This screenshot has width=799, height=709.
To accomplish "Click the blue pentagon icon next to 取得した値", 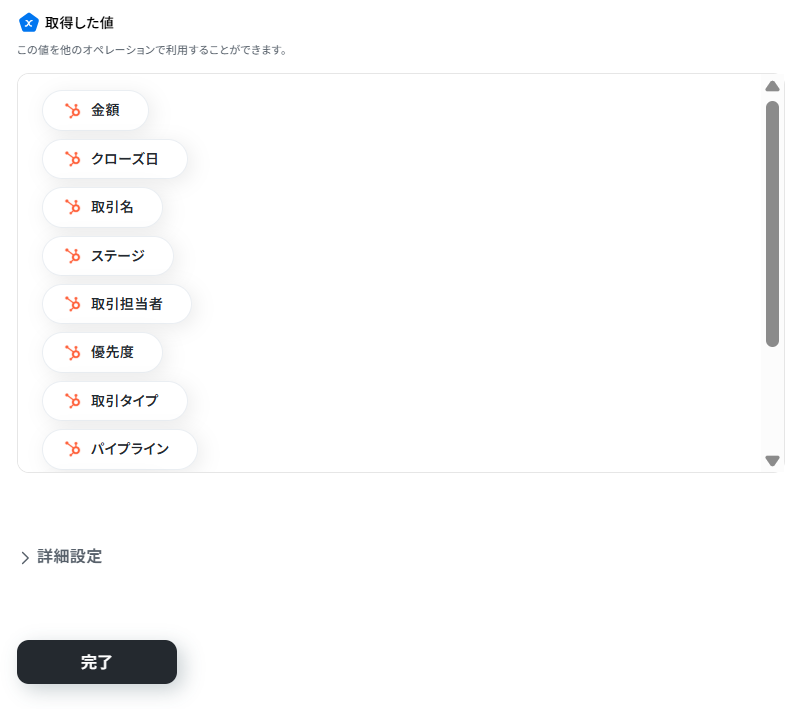I will coord(29,23).
